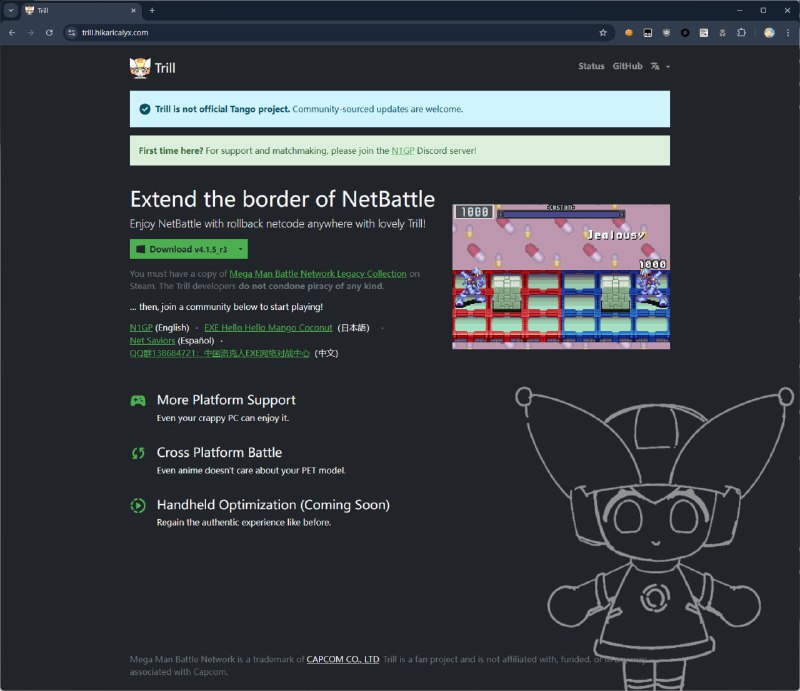Click the sync arrows icon beside Cross Platform Battle

pos(138,453)
